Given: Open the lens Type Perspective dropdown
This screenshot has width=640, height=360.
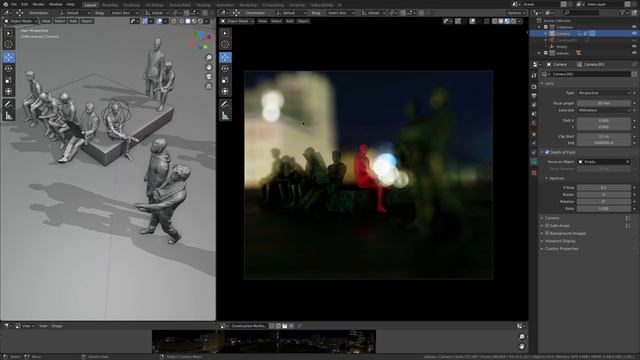Looking at the screenshot, I should point(604,93).
